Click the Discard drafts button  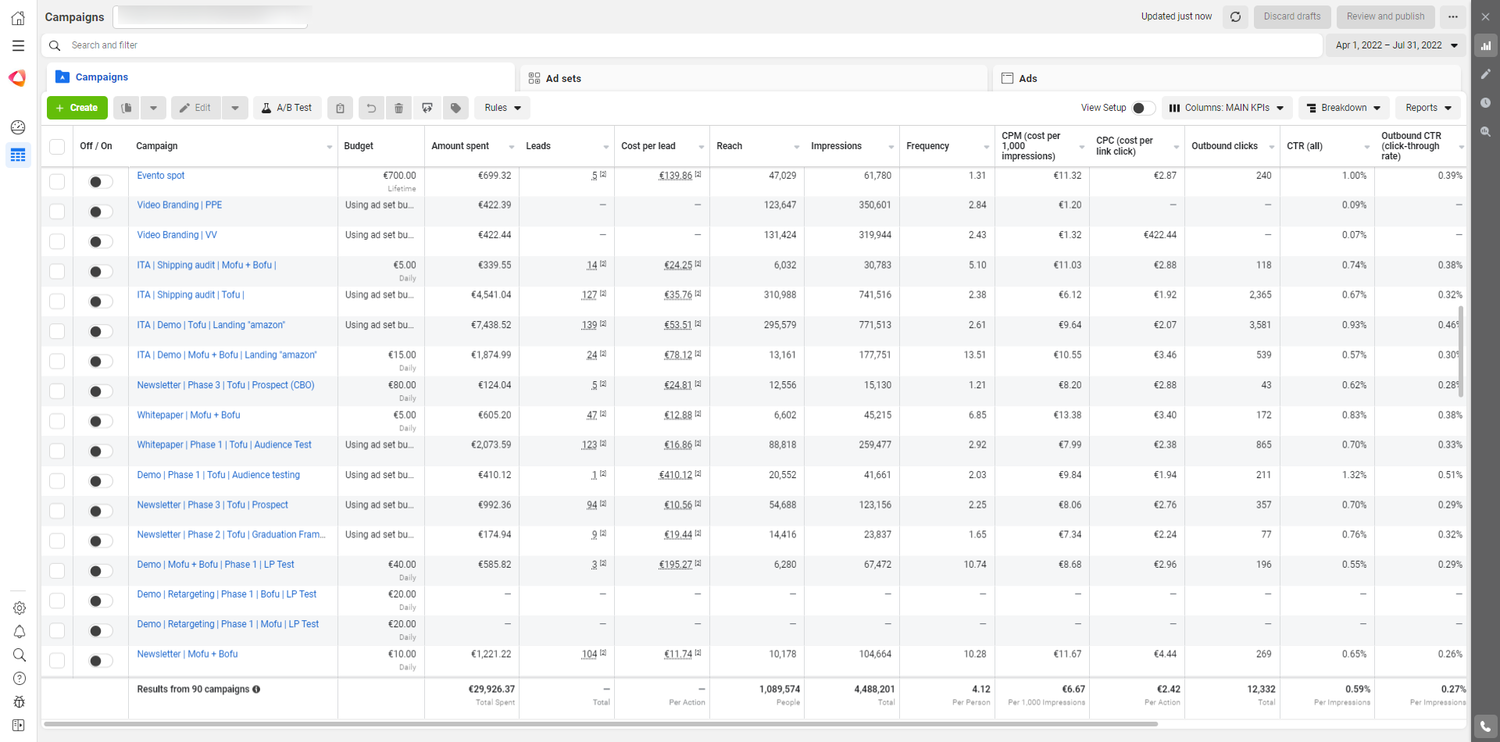coord(1292,17)
